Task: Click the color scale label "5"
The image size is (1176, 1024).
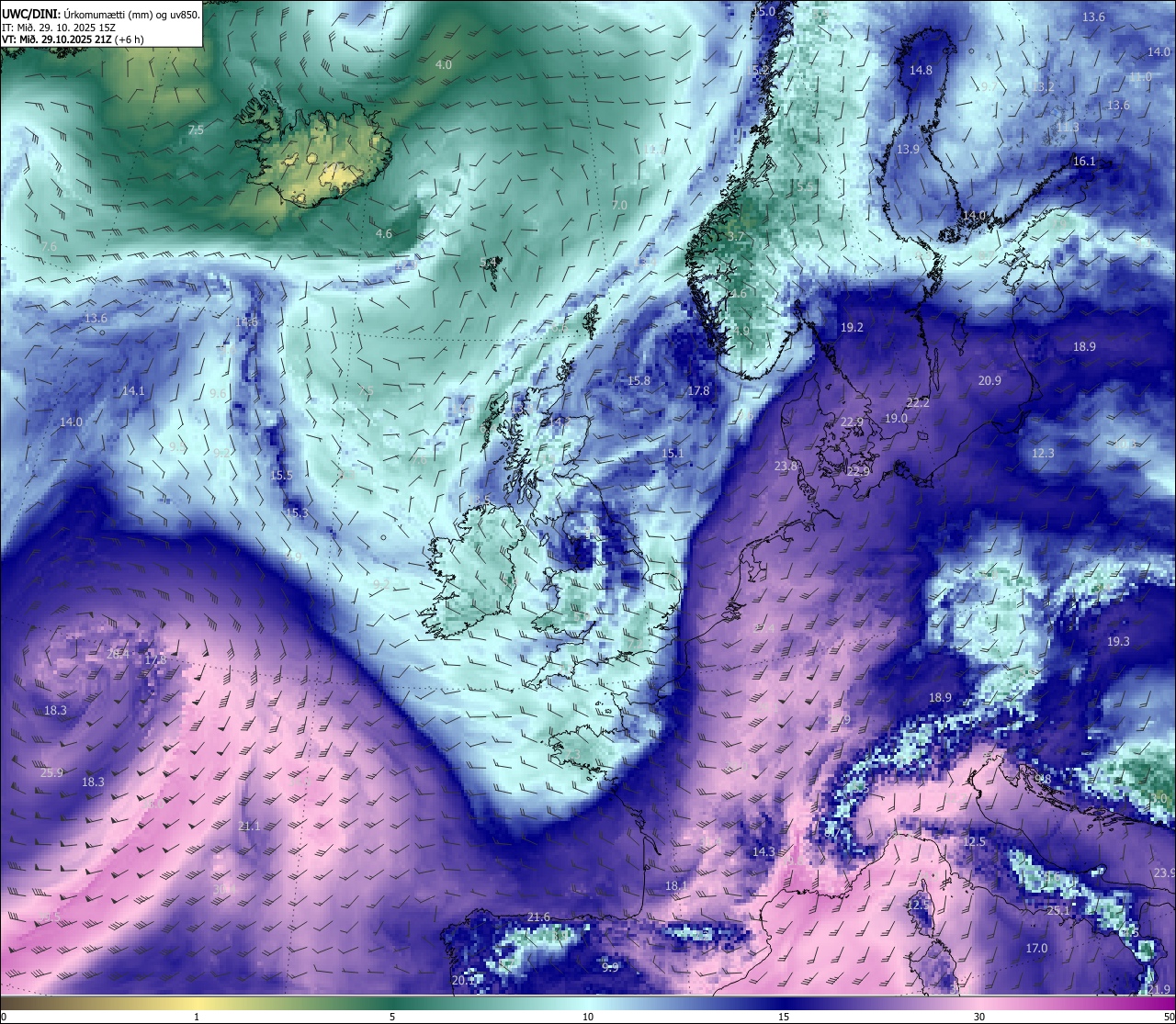Action: coord(392,1017)
